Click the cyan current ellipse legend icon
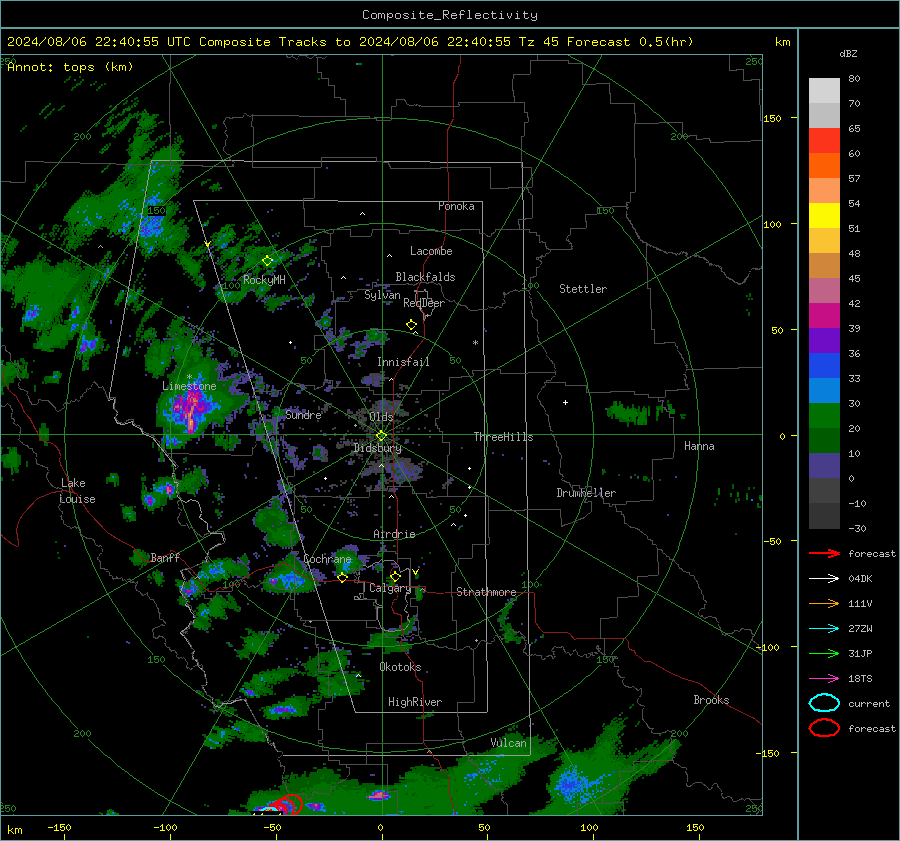Viewport: 900px width, 841px height. pyautogui.click(x=824, y=703)
